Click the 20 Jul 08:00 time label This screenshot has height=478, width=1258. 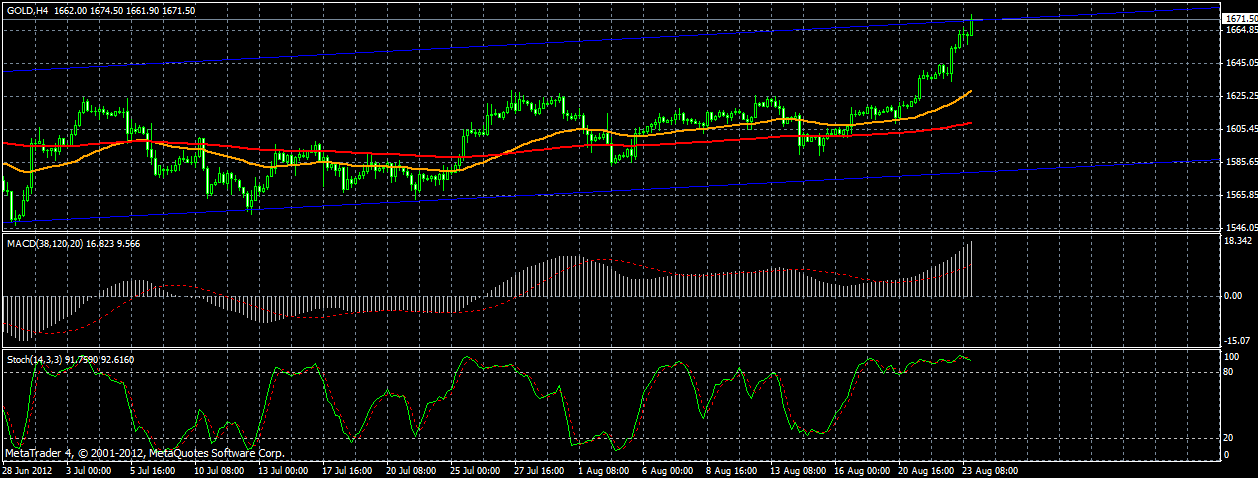click(410, 468)
